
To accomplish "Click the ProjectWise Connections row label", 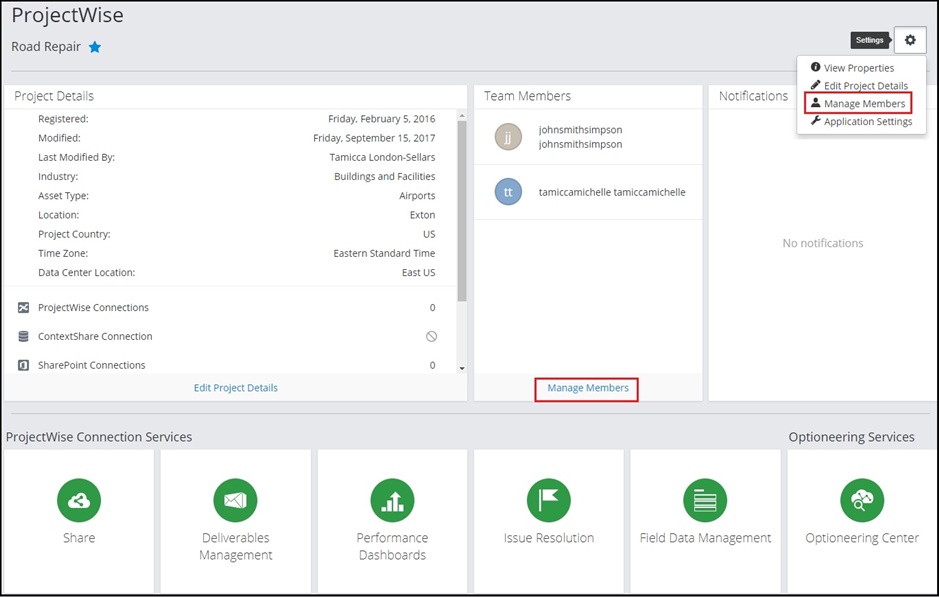I will coord(93,308).
